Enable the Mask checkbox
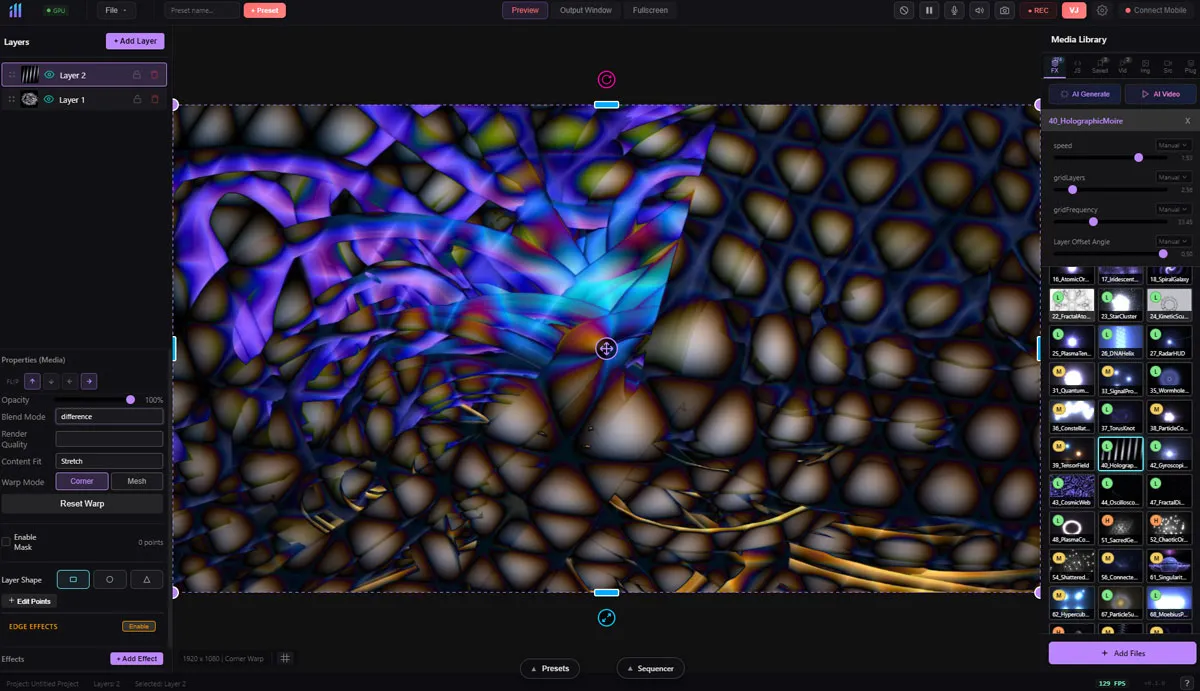The width and height of the screenshot is (1200, 691). [x=8, y=541]
